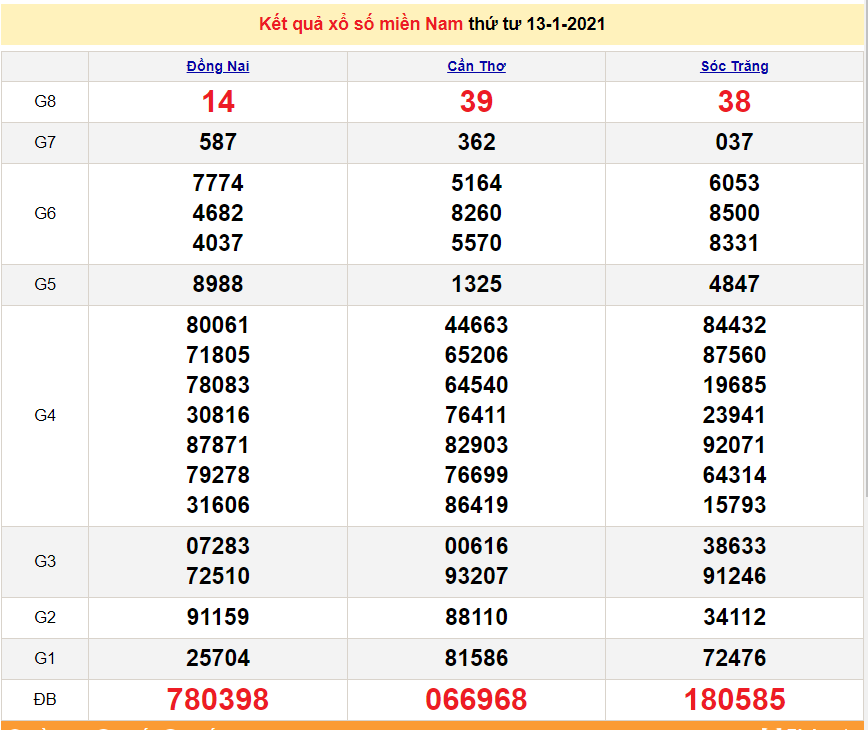
Task: Select G8 number 14 under Đồng Nai
Action: [217, 101]
